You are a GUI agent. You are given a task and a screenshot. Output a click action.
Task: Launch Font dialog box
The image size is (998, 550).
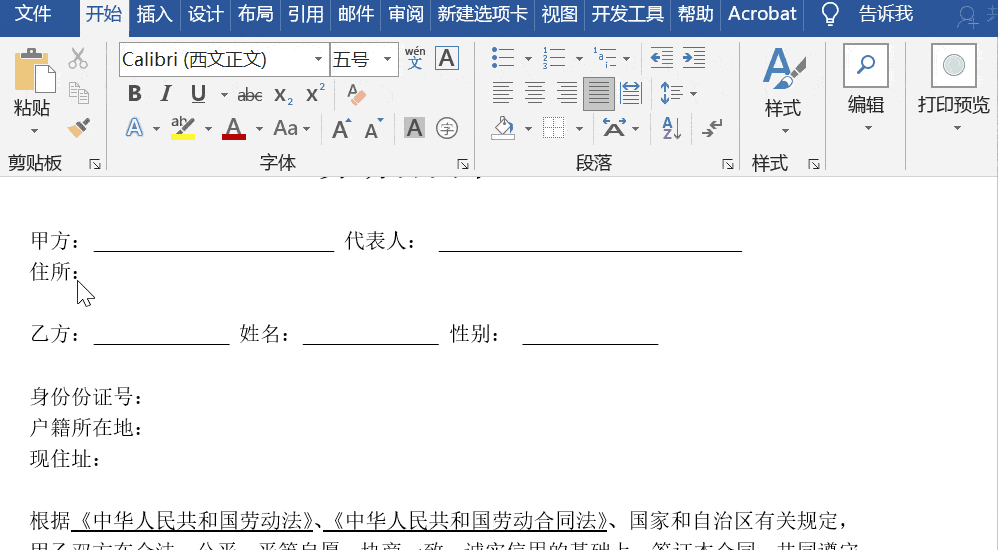coord(463,164)
